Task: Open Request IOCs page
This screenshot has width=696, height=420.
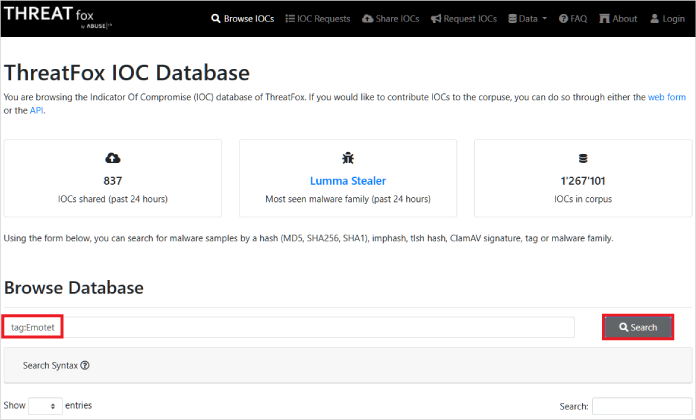Action: (x=464, y=19)
